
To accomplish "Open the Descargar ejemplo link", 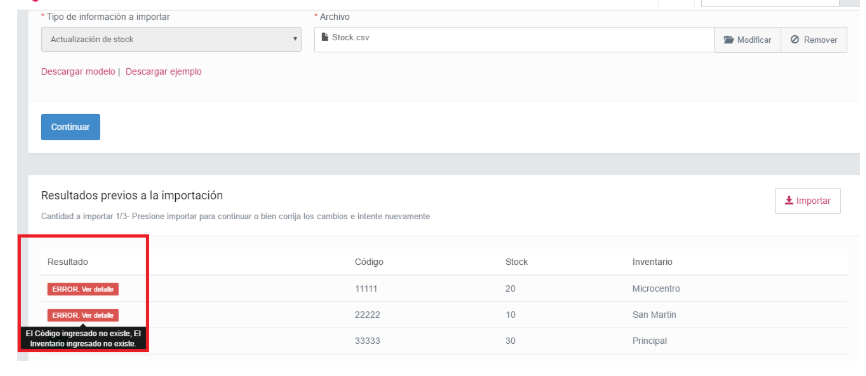I will (x=163, y=72).
